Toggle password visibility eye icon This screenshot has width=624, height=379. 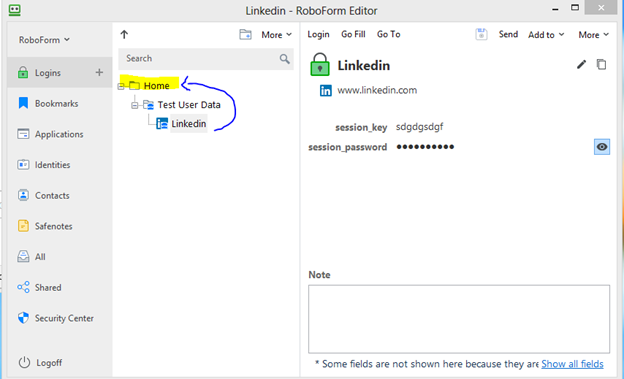click(x=602, y=147)
